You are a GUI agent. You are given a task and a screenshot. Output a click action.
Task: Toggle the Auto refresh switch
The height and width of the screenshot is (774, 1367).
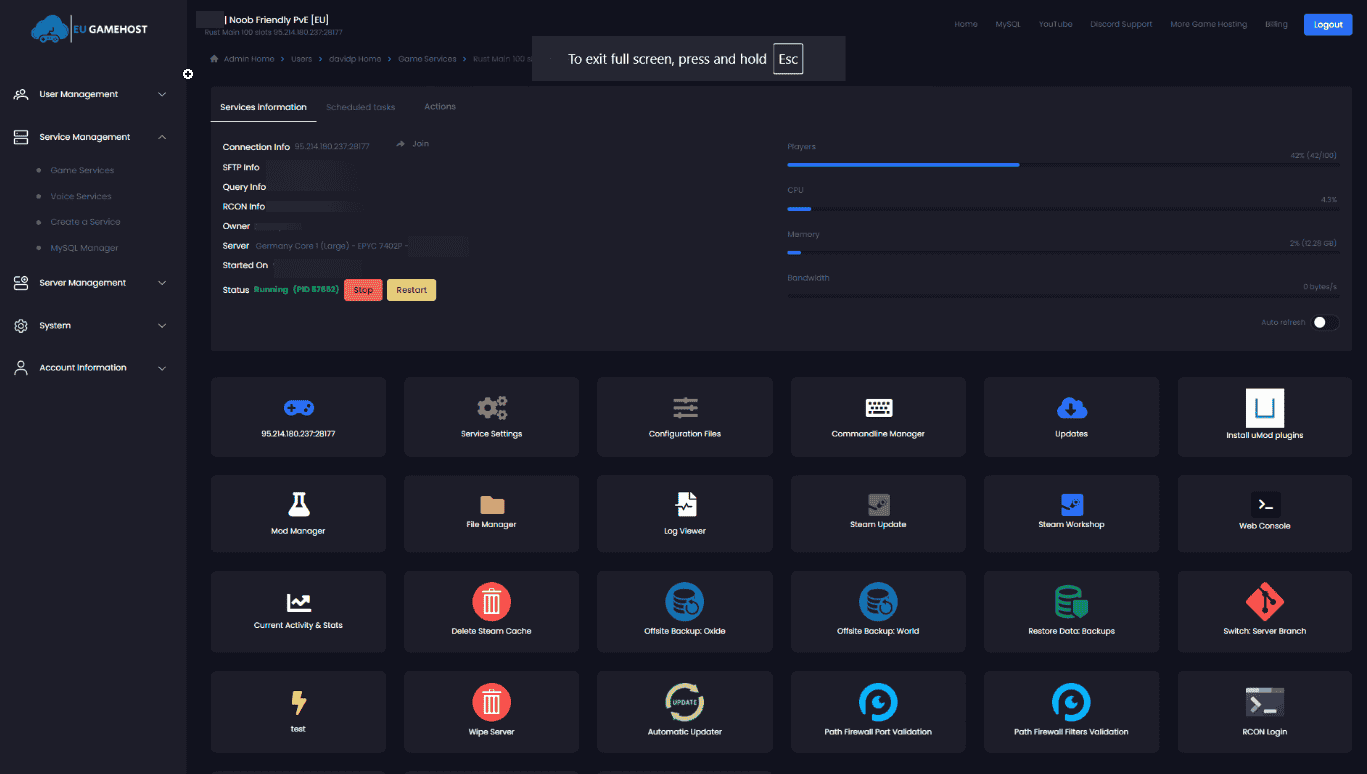(x=1326, y=322)
